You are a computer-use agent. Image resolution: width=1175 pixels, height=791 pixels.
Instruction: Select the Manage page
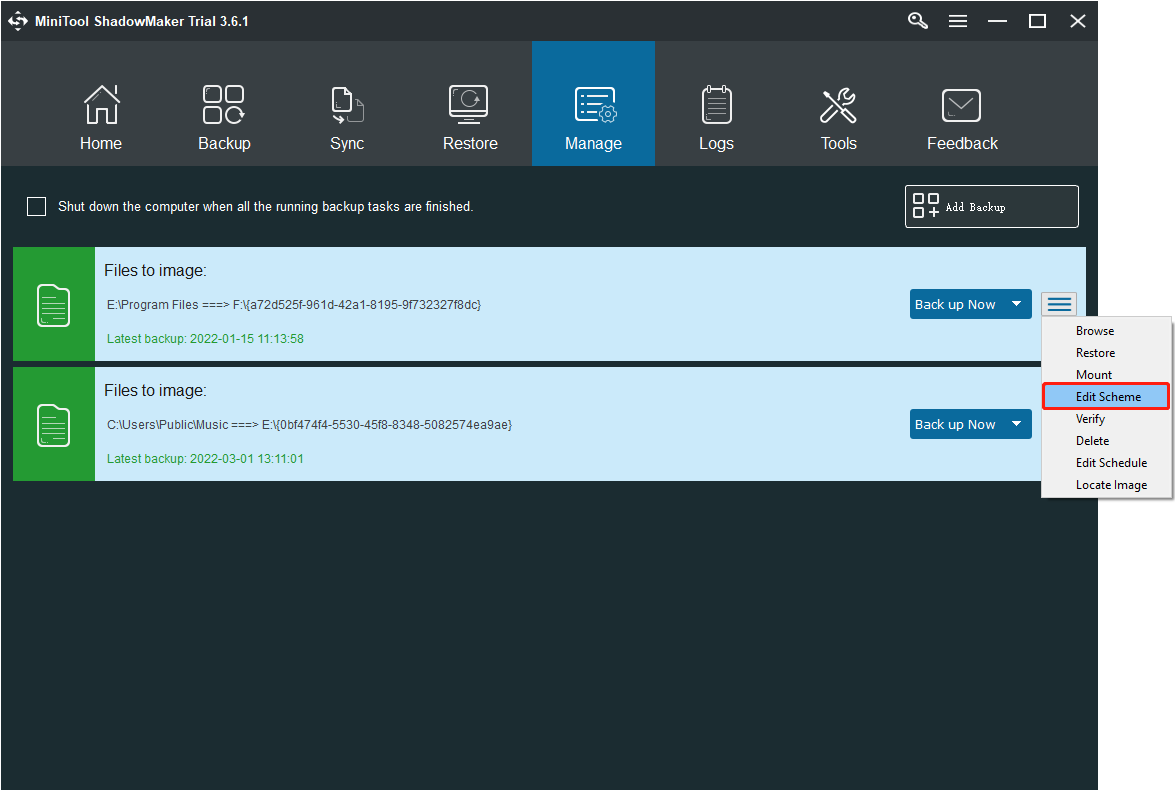click(x=593, y=103)
